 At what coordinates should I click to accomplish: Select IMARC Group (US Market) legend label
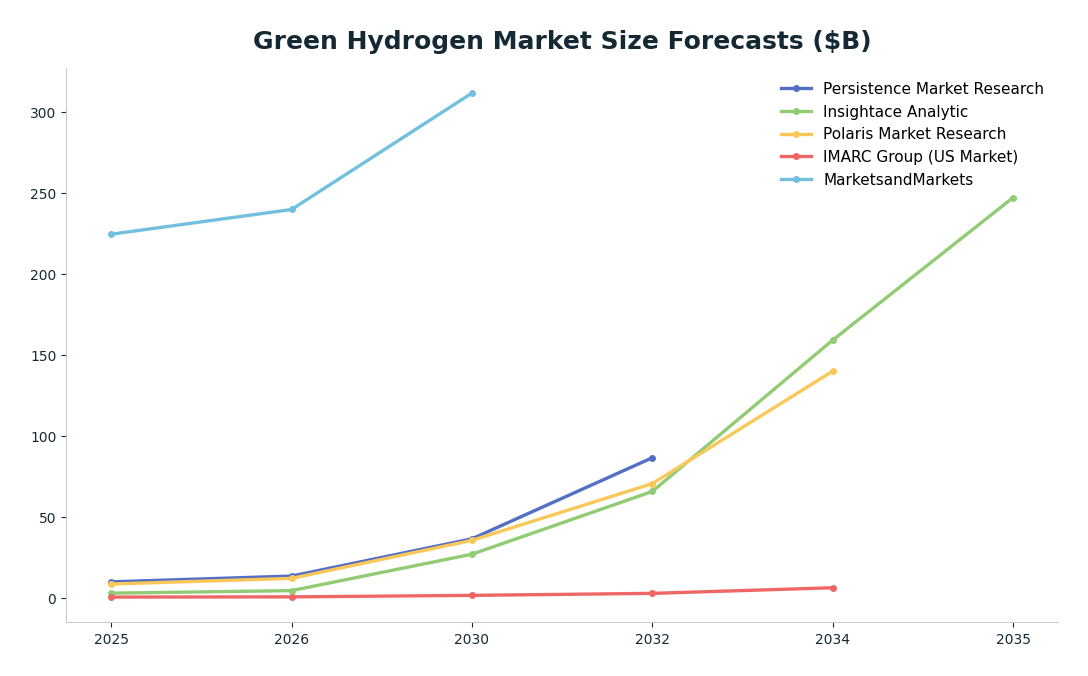point(920,157)
